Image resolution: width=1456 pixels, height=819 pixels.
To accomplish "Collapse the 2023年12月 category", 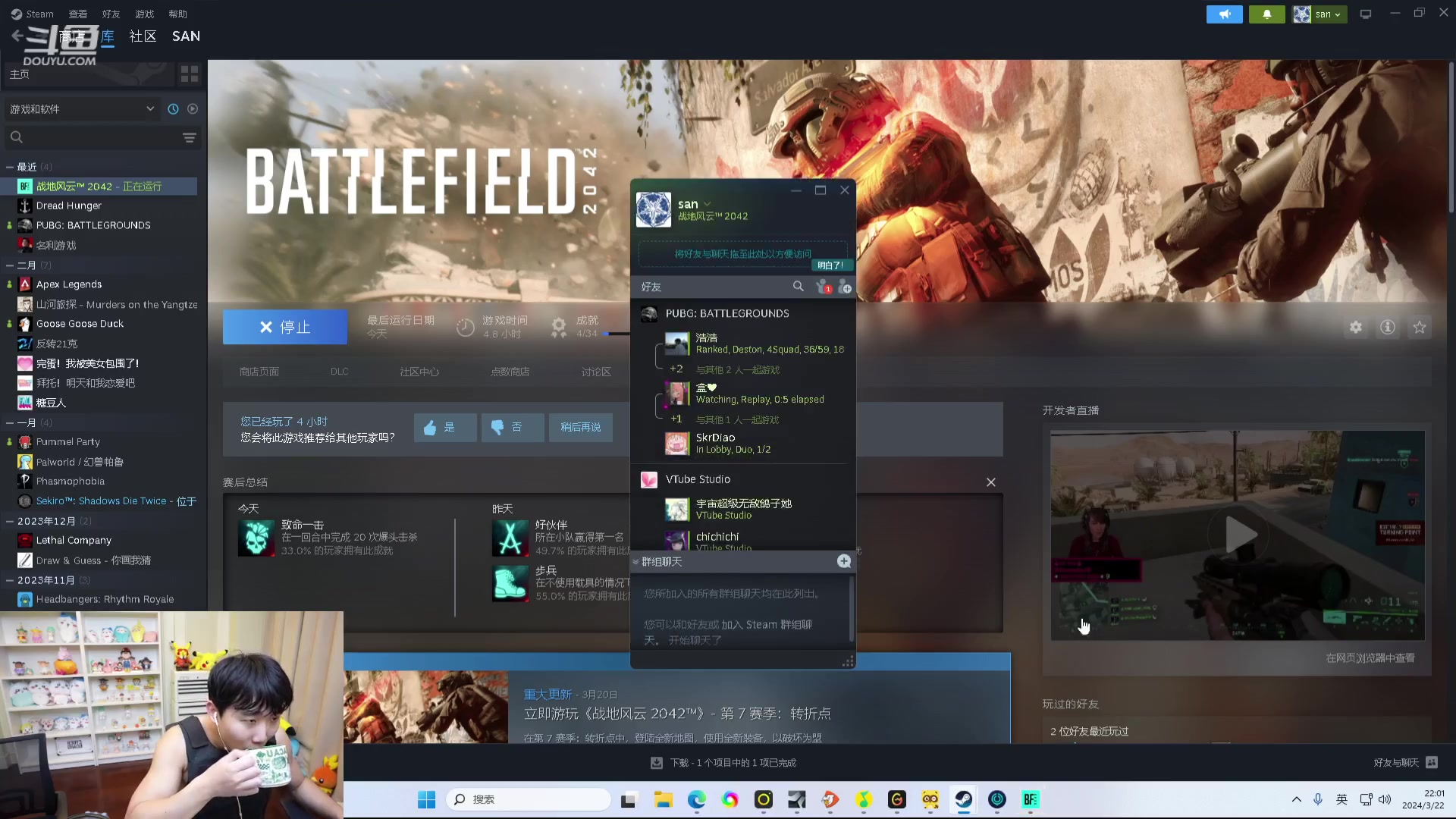I will point(10,521).
